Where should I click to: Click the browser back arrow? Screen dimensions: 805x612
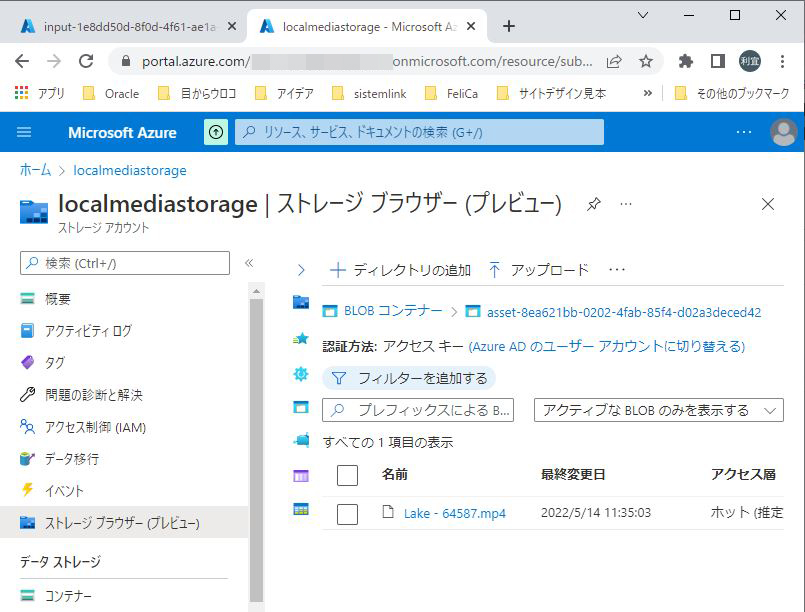[22, 62]
